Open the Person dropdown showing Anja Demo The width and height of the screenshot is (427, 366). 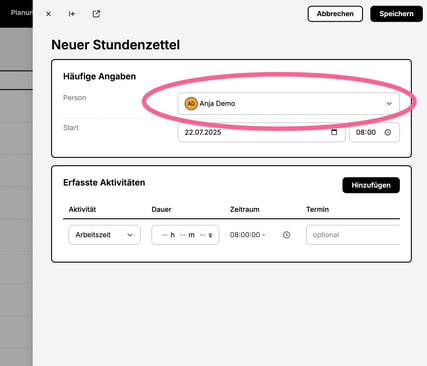[289, 104]
